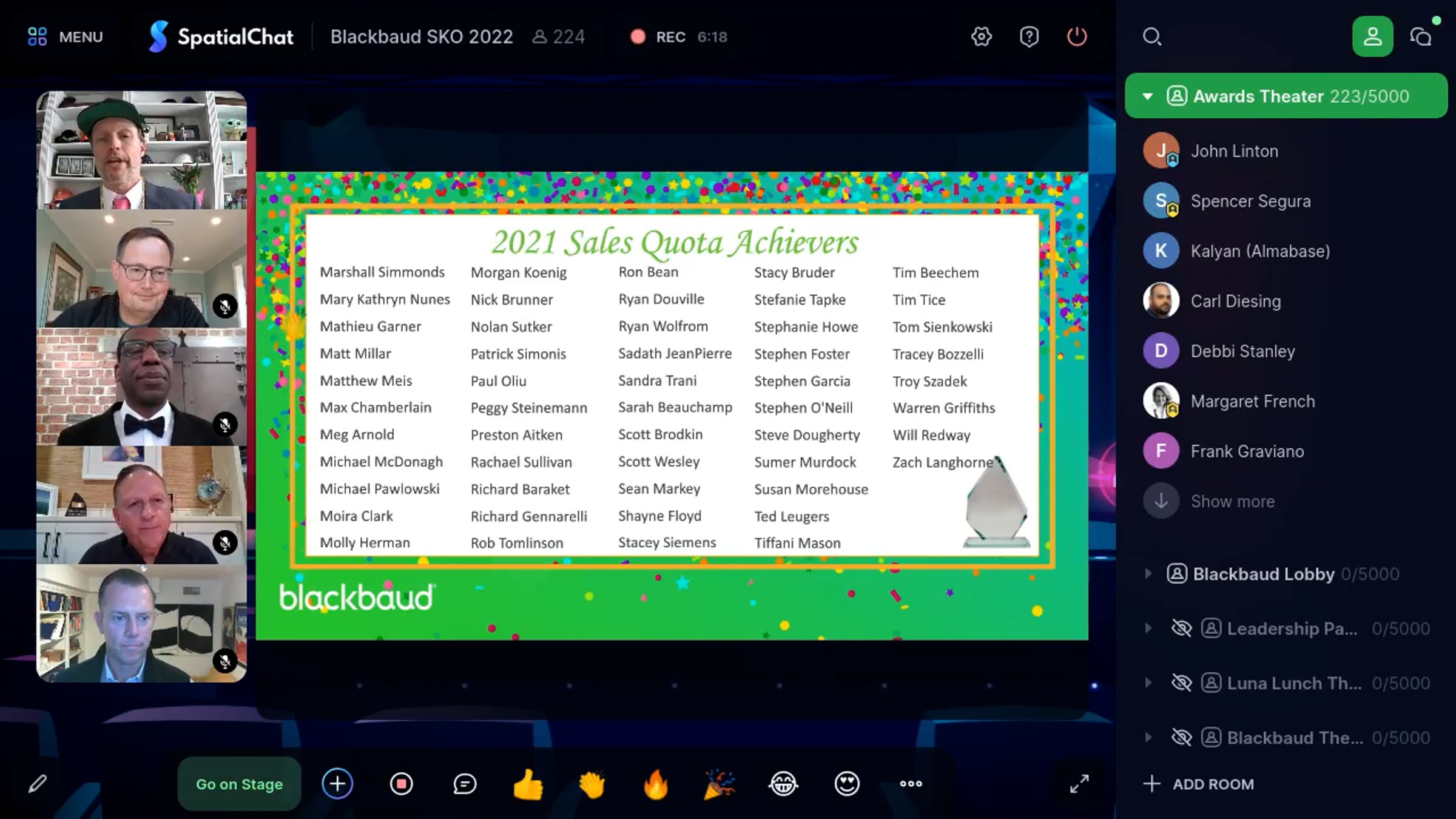Toggle visibility of Luna Lunch Th... room
The width and height of the screenshot is (1456, 819).
tap(1181, 682)
